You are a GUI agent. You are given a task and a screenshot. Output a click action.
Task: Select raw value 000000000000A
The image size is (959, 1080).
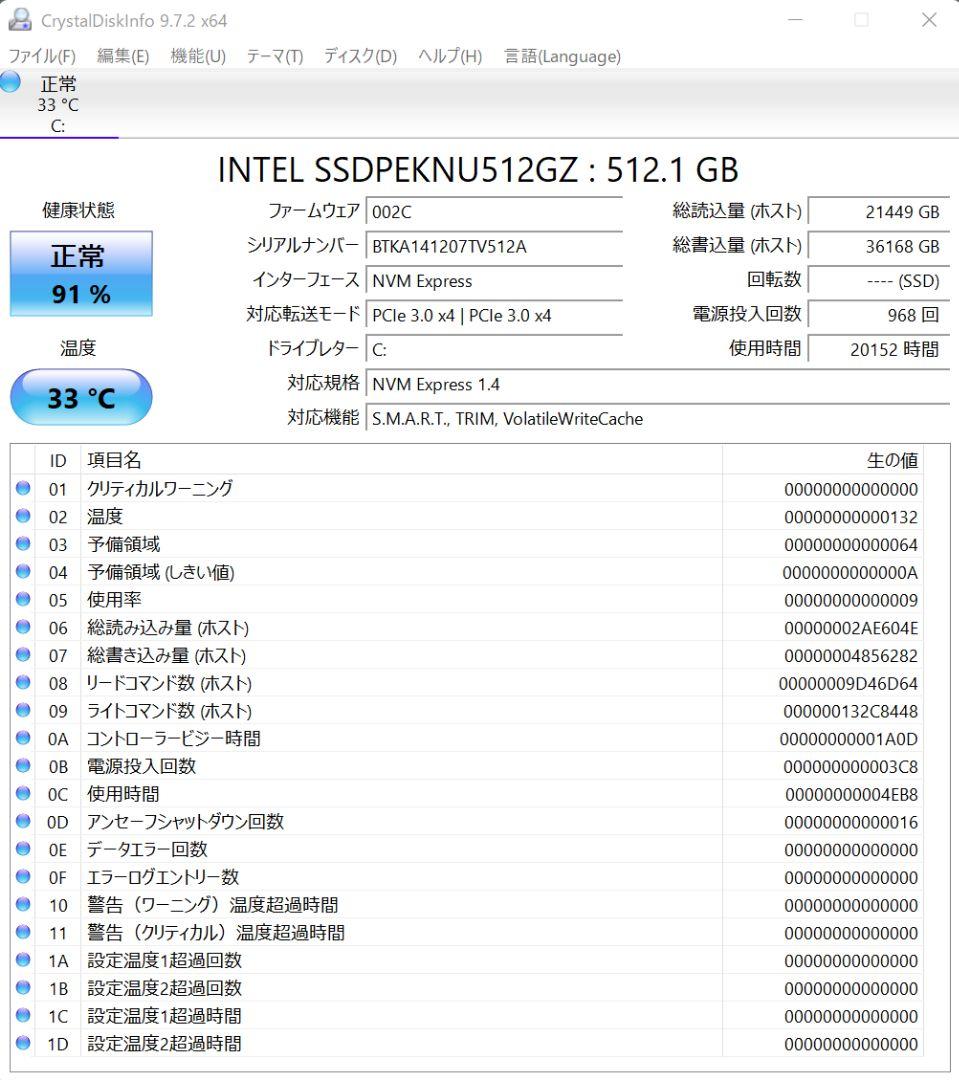point(850,572)
